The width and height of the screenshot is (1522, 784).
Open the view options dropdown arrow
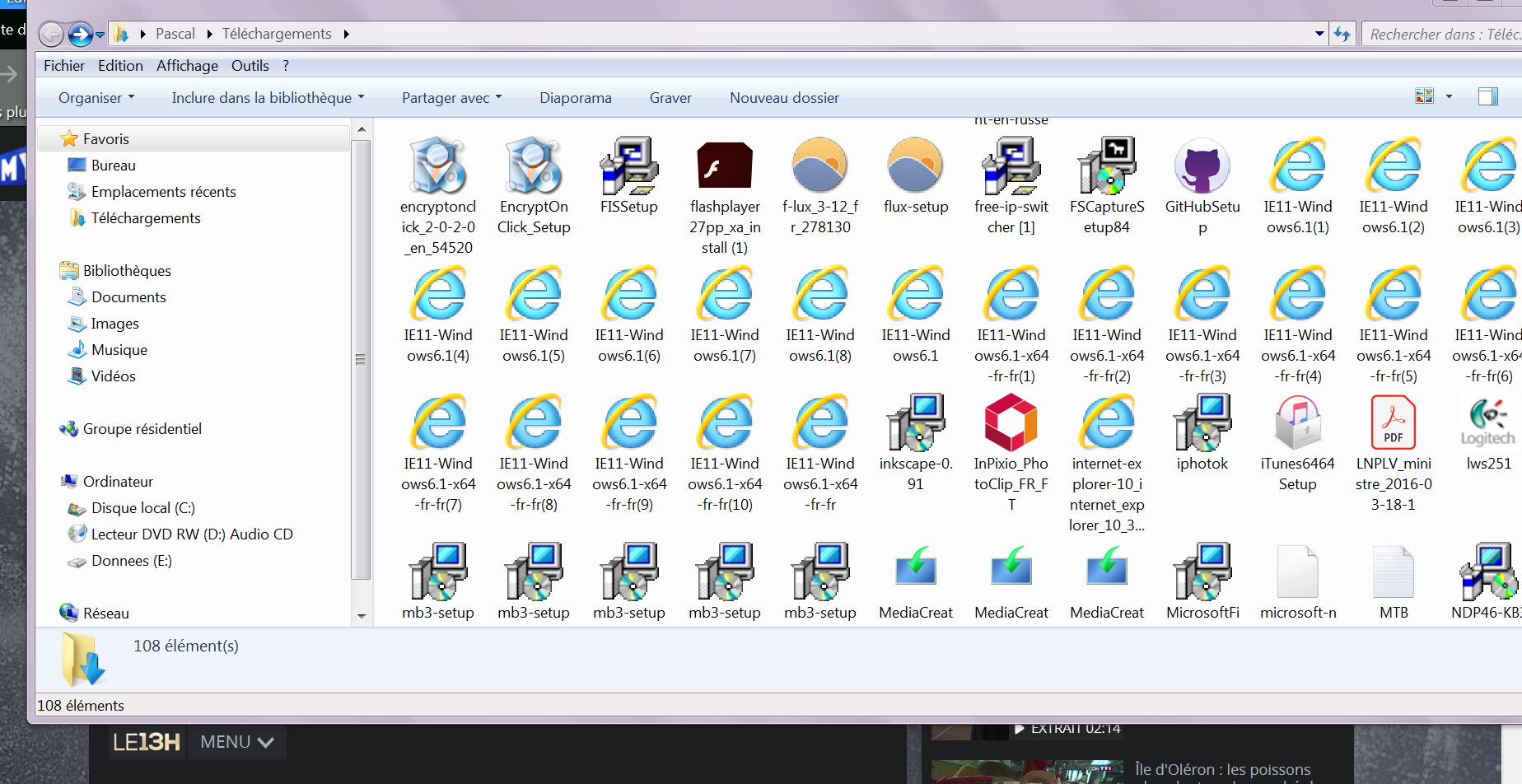pyautogui.click(x=1449, y=96)
